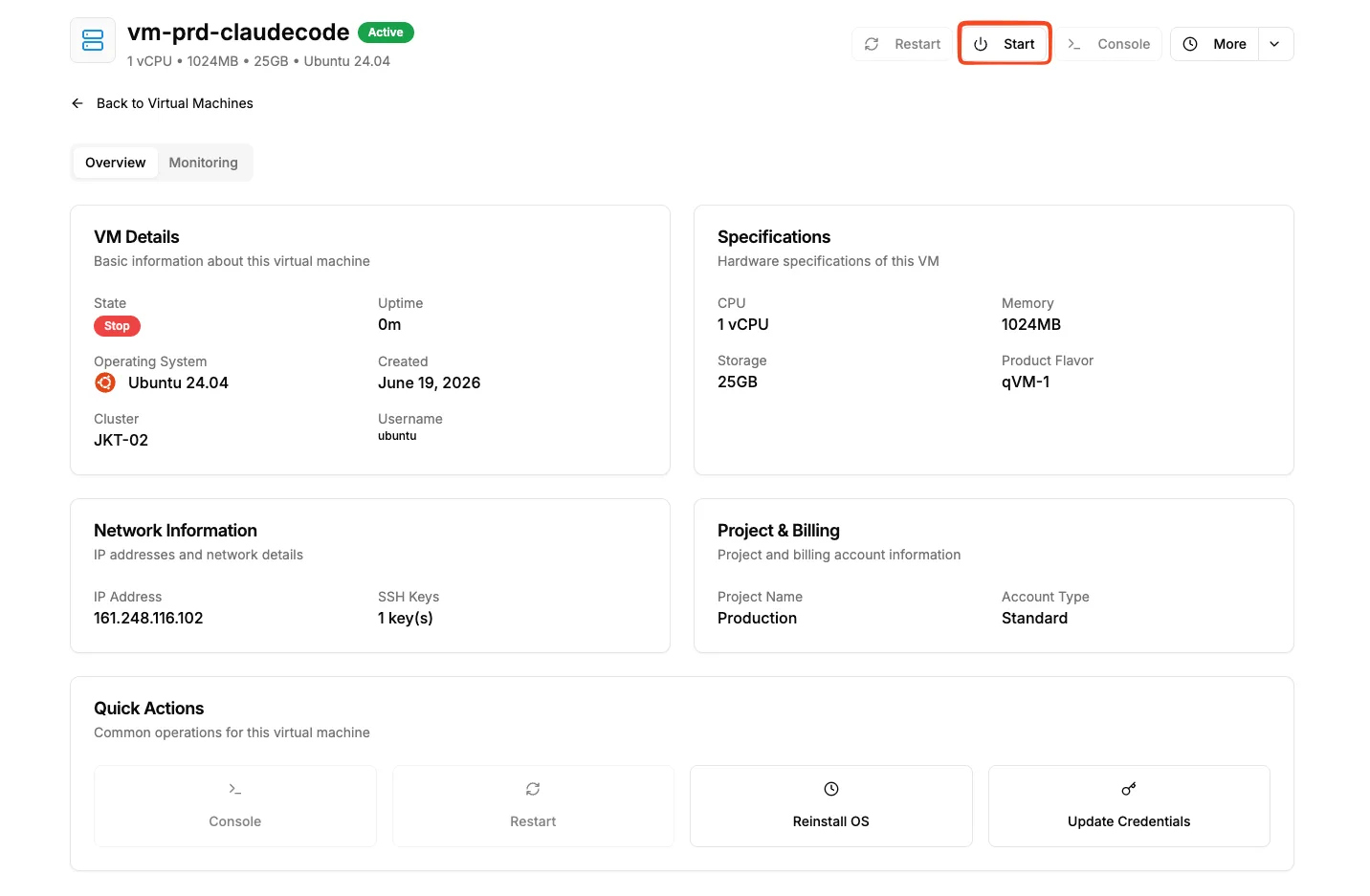
Task: Switch to the Monitoring tab
Action: point(204,163)
